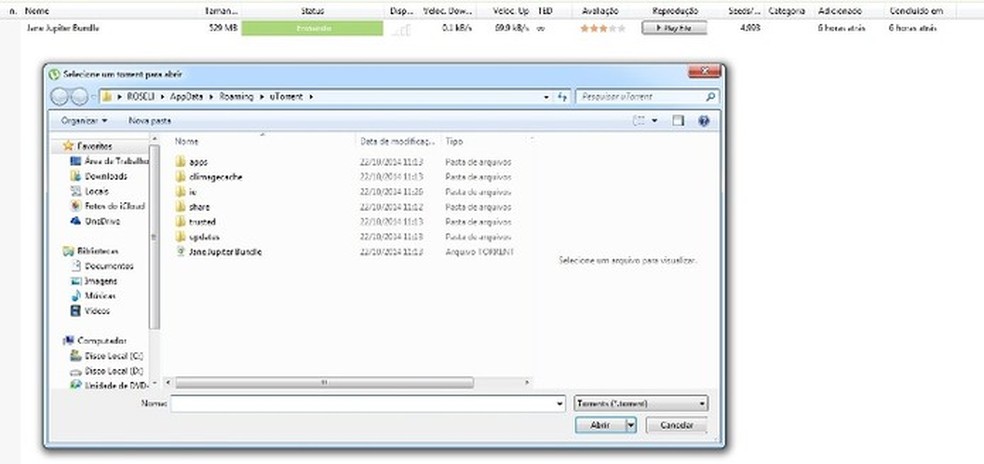Click the Forward navigation arrow in dialog
The width and height of the screenshot is (984, 464).
pos(79,97)
